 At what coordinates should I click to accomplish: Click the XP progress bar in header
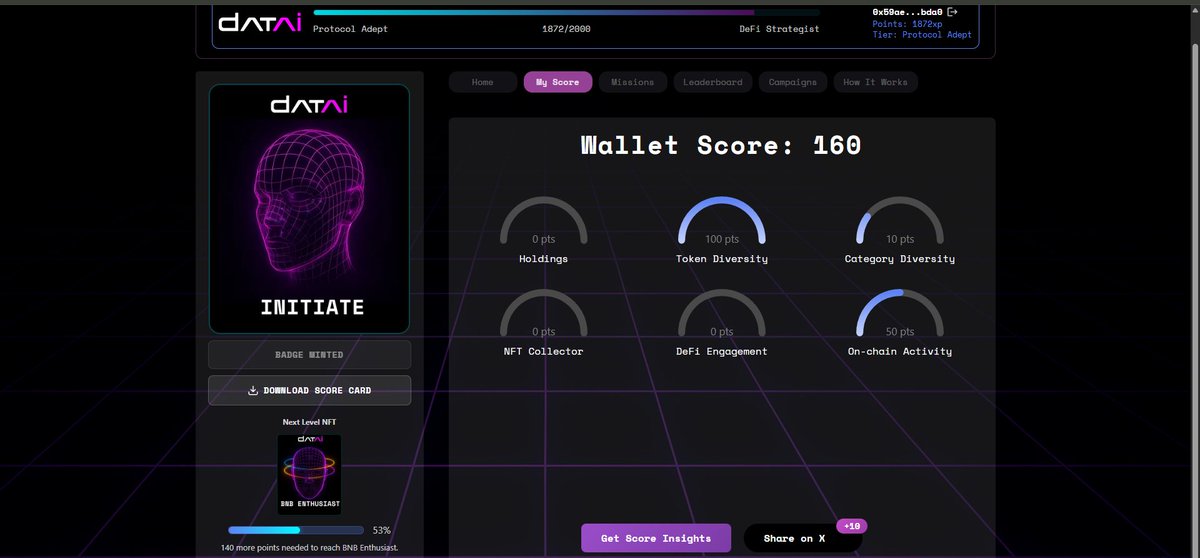[x=566, y=12]
